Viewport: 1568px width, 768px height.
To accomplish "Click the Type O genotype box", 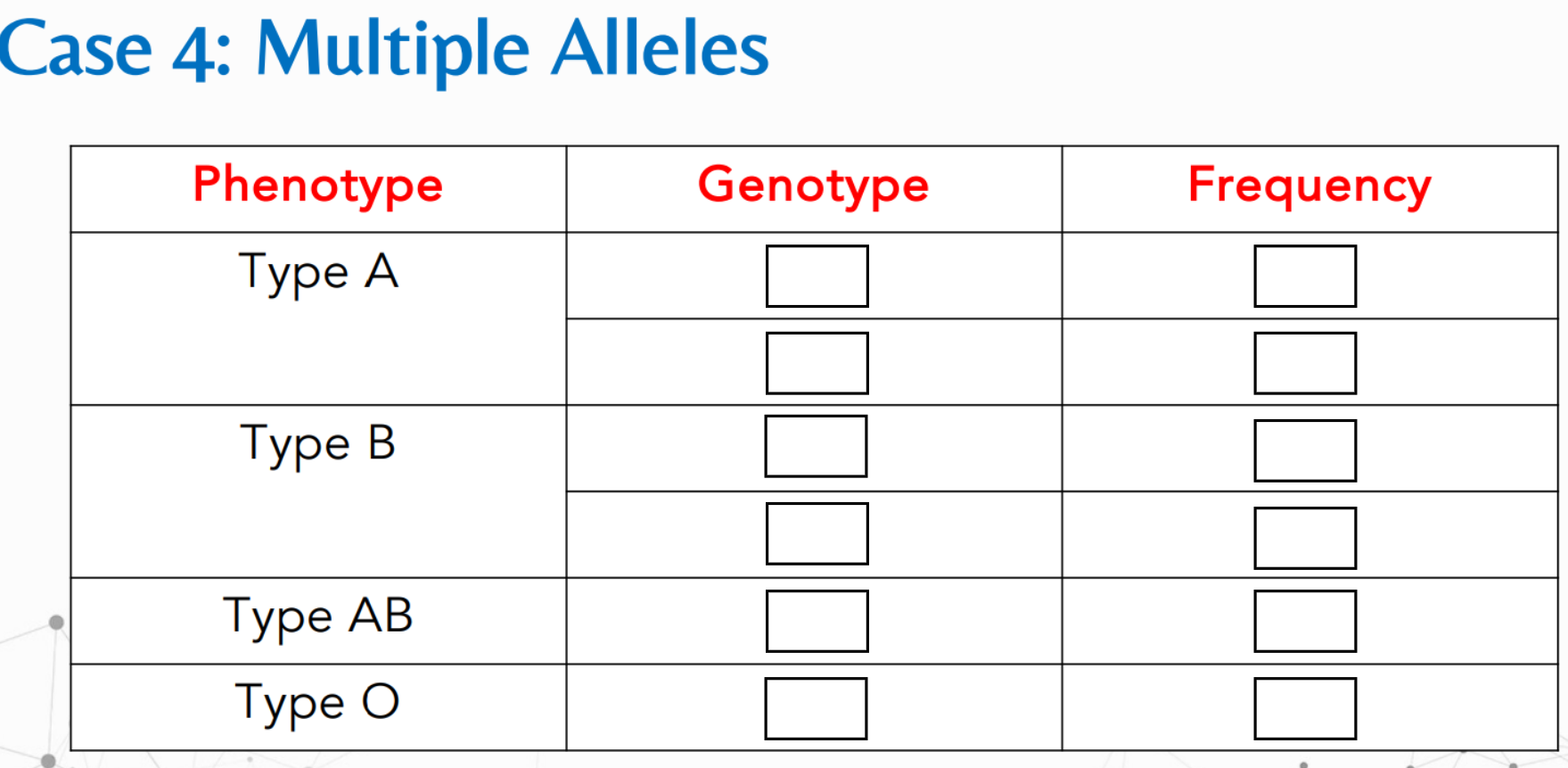I will (816, 708).
